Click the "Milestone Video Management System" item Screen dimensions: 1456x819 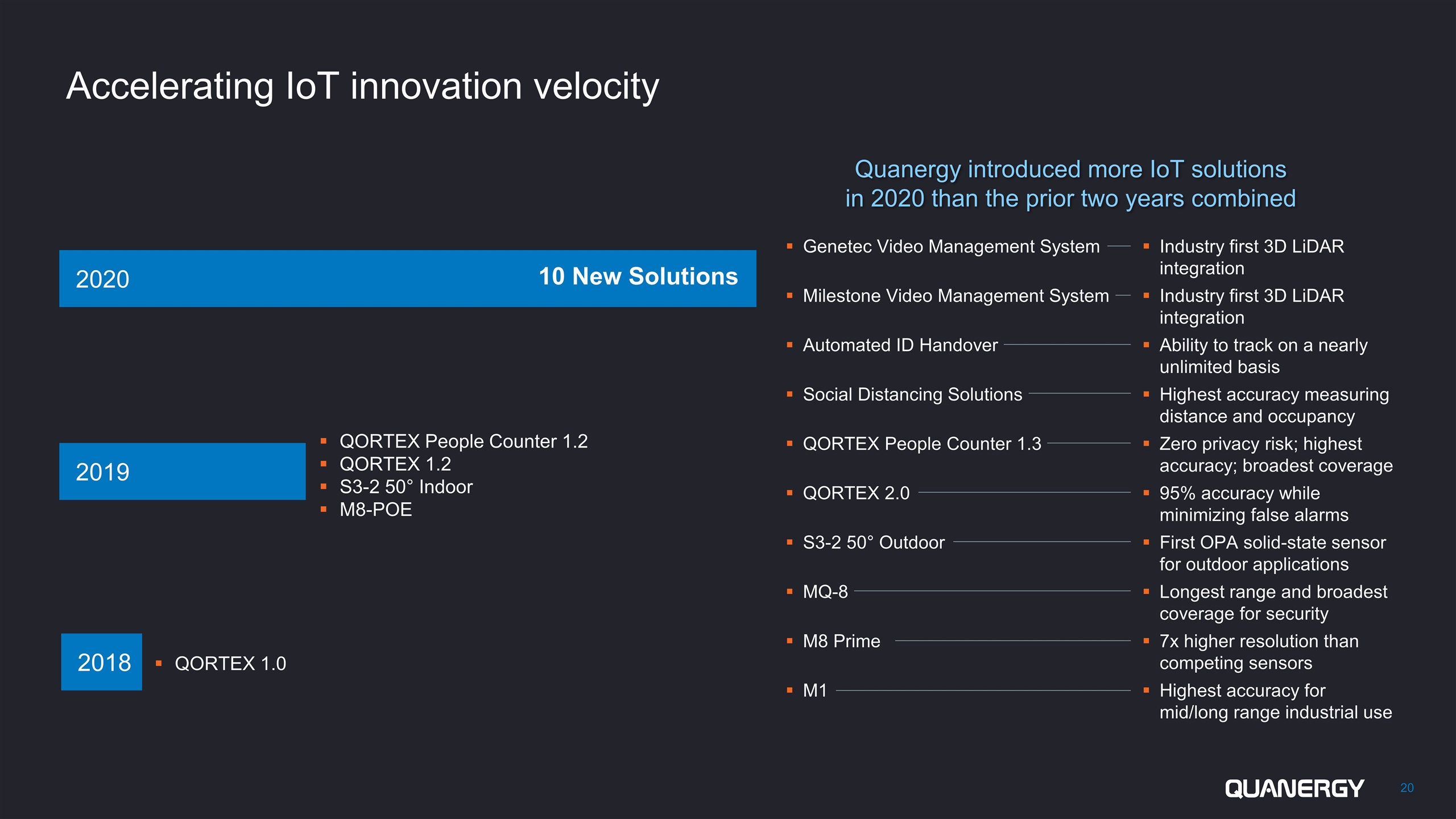tap(955, 296)
